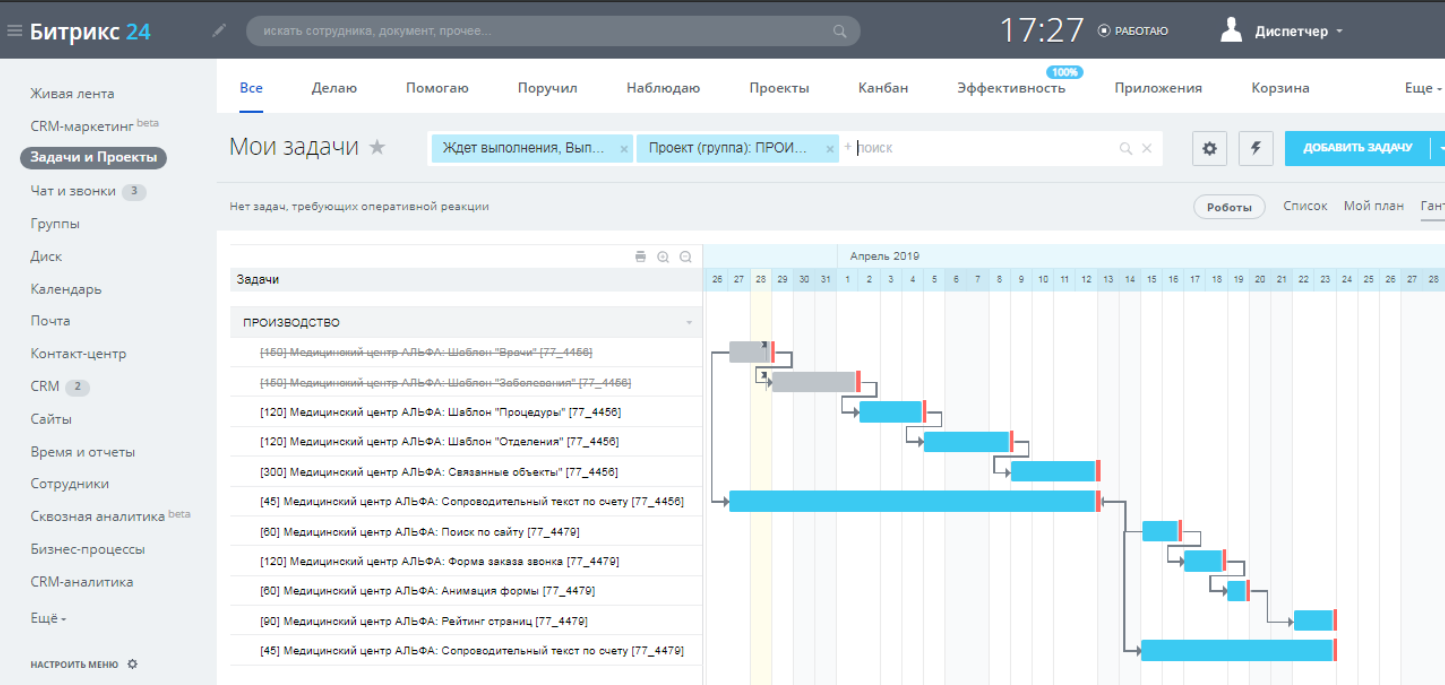Zoom in the Gantt chart timeline
Viewport: 1445px width, 685px height.
pos(663,257)
